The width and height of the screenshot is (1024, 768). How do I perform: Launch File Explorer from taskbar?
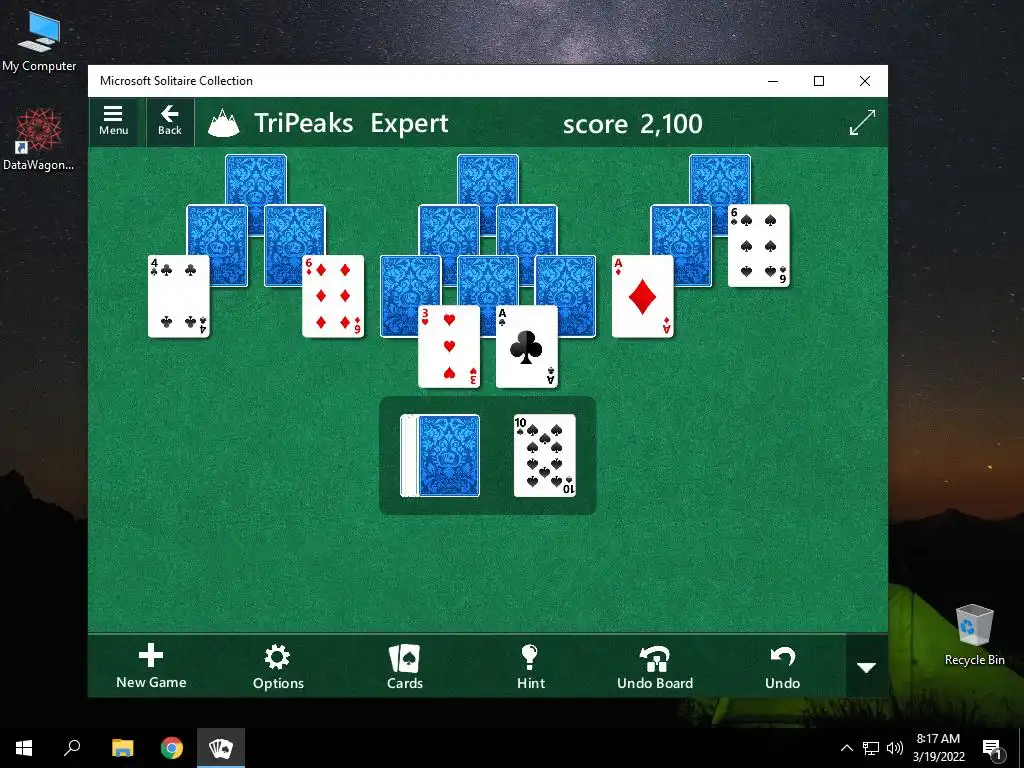point(122,748)
